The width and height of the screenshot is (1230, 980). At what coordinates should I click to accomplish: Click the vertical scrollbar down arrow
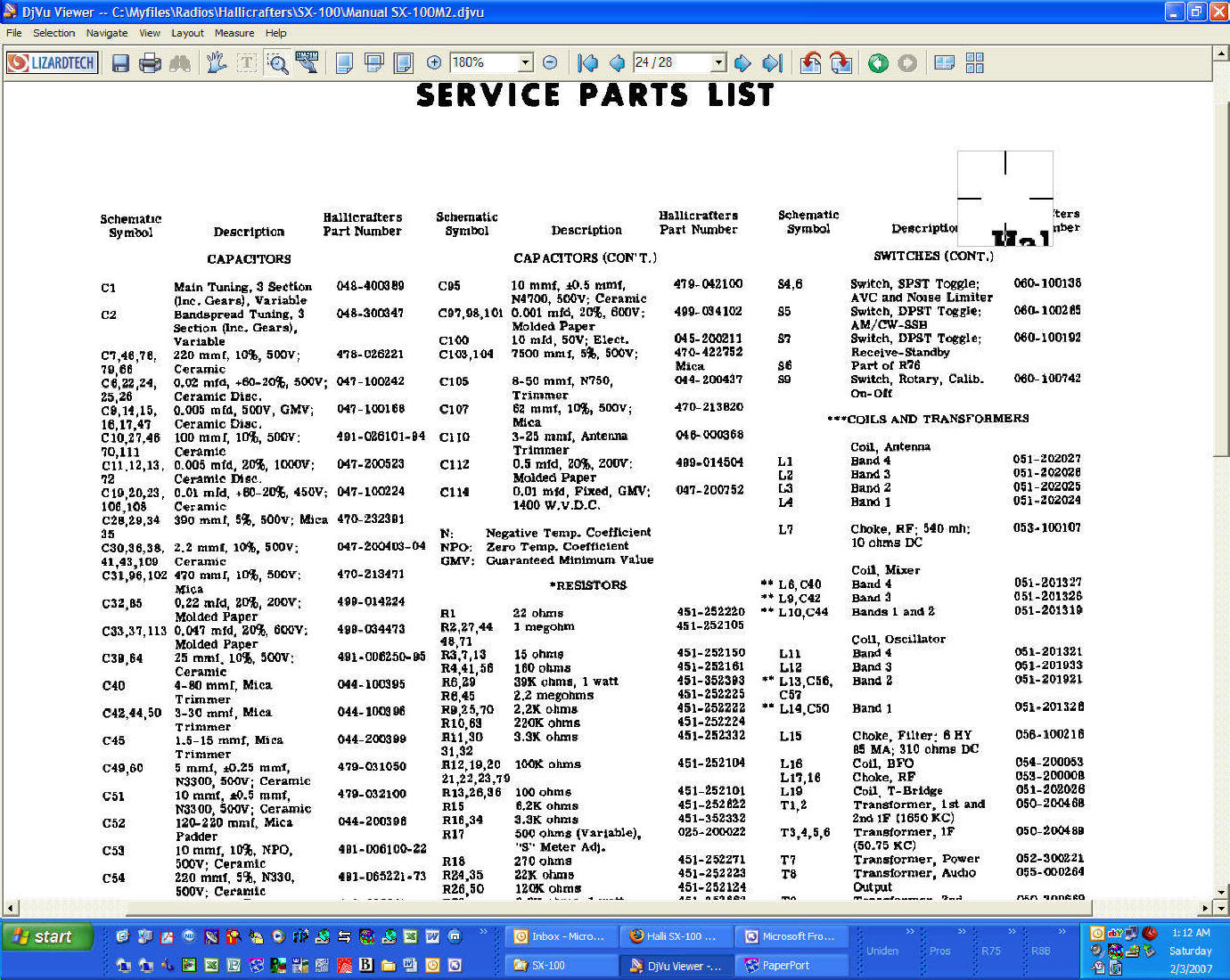tap(1221, 892)
